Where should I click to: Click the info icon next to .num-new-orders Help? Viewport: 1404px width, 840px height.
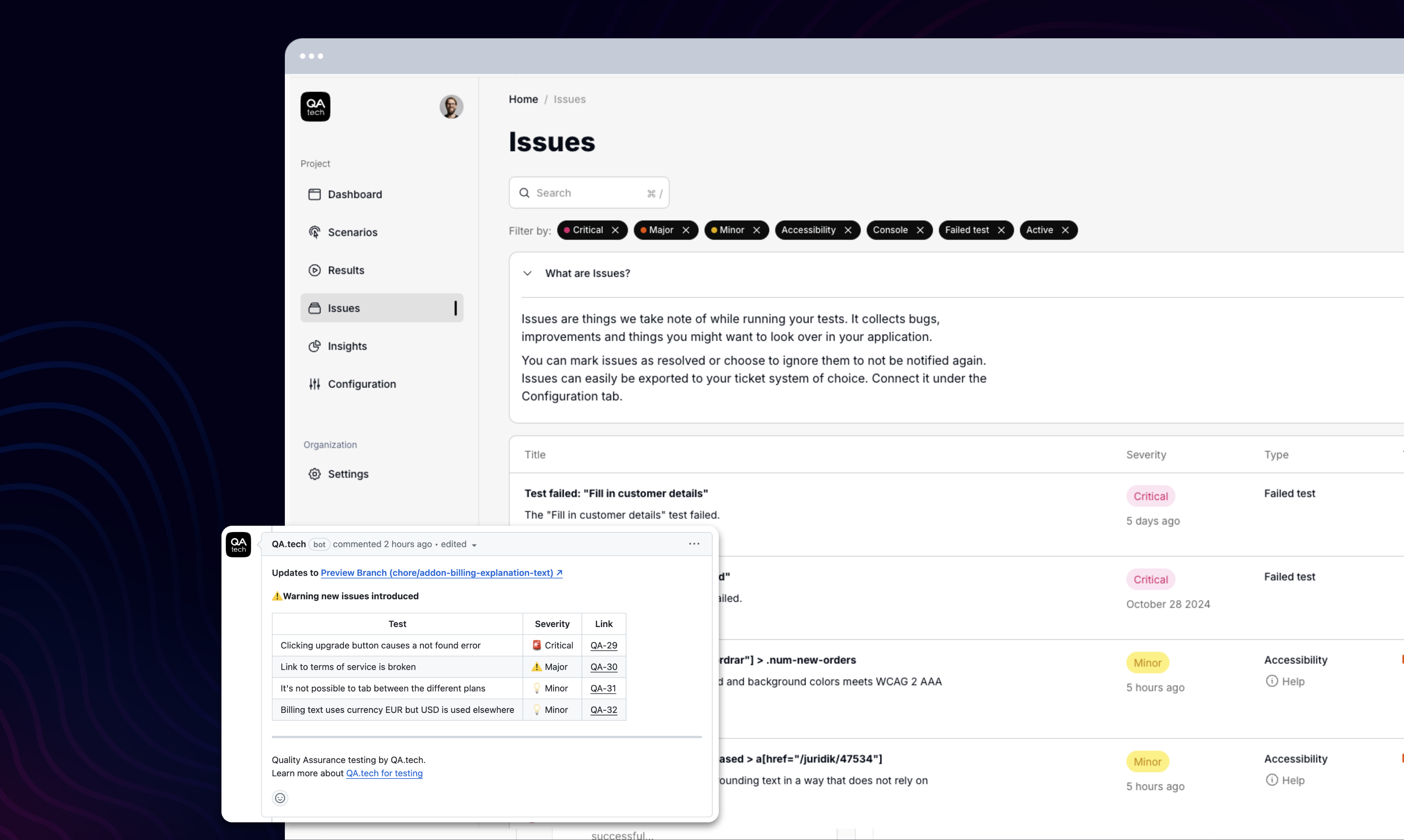pyautogui.click(x=1272, y=681)
